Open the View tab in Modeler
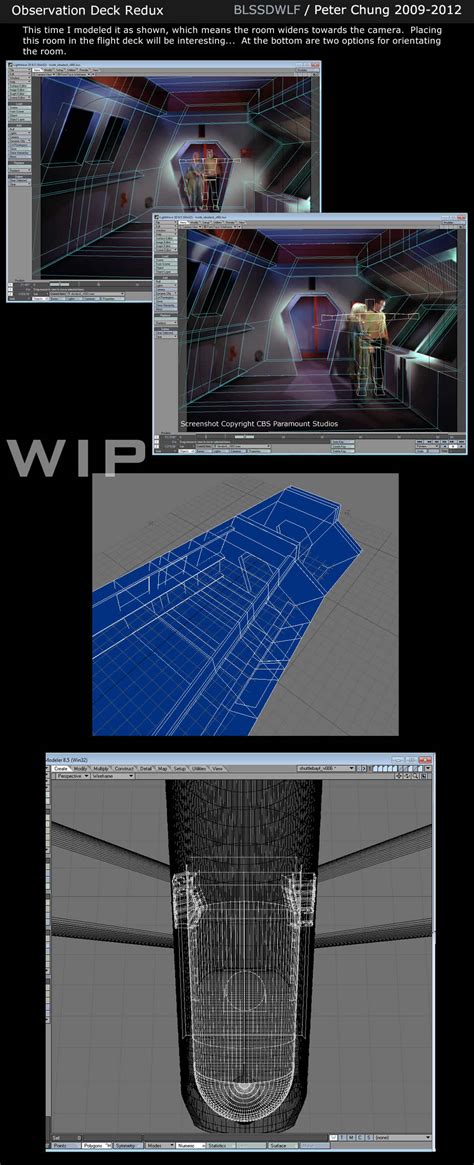Screen dimensions: 474x1165 (x=218, y=769)
